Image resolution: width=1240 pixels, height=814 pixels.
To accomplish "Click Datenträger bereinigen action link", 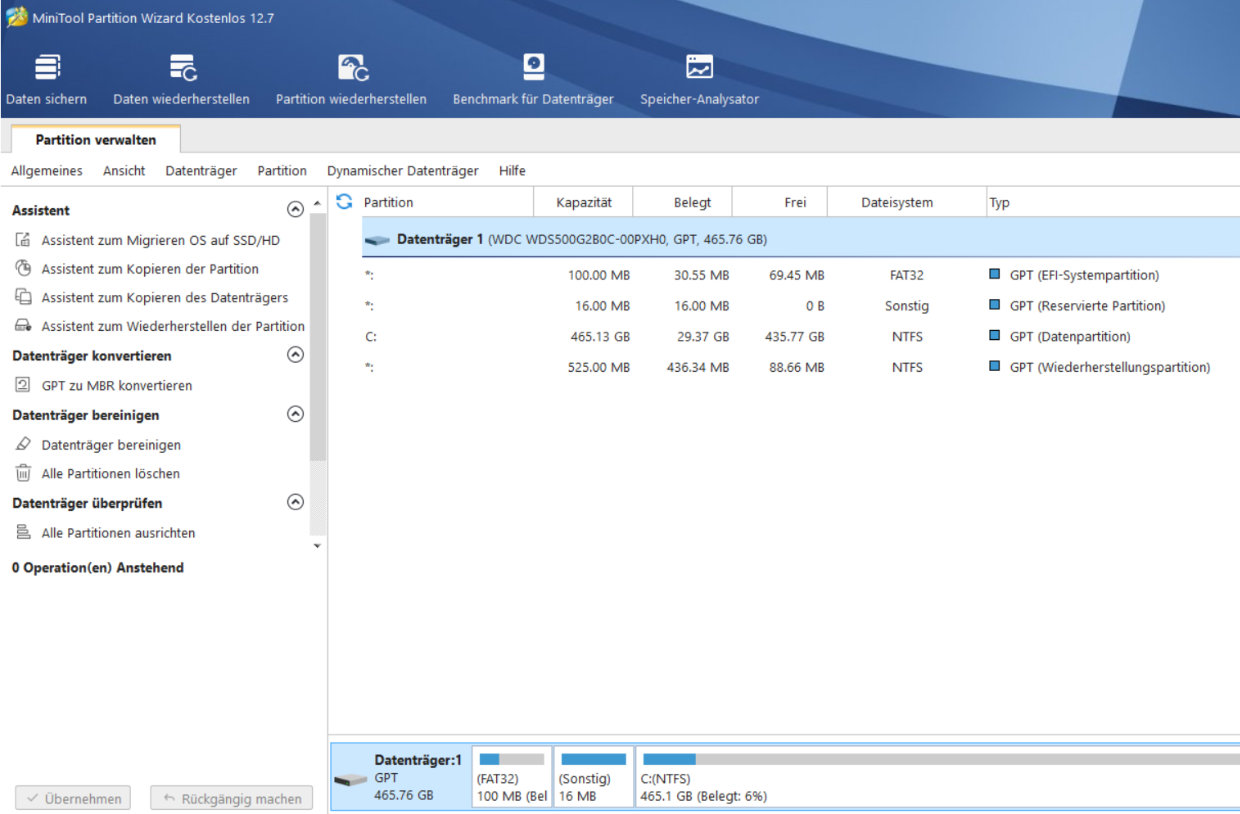I will (x=111, y=445).
